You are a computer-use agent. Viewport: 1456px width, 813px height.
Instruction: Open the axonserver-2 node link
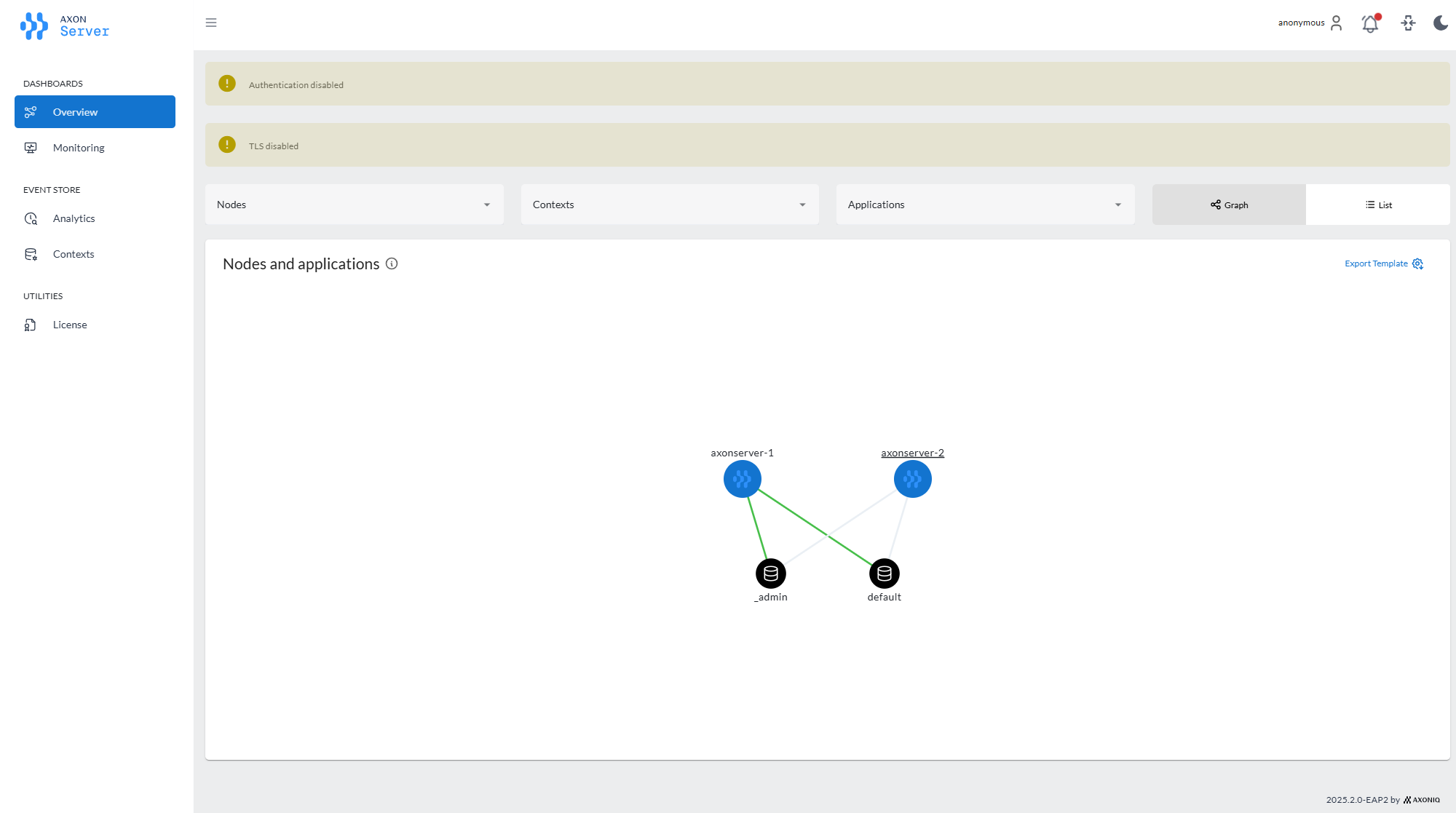[912, 452]
